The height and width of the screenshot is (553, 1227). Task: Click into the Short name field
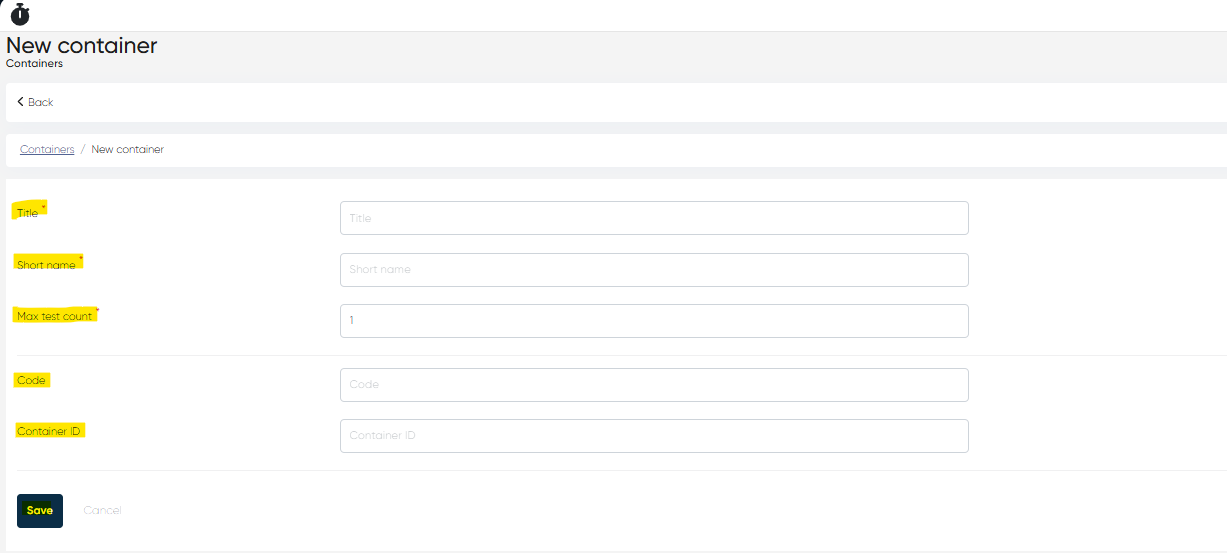(x=654, y=269)
